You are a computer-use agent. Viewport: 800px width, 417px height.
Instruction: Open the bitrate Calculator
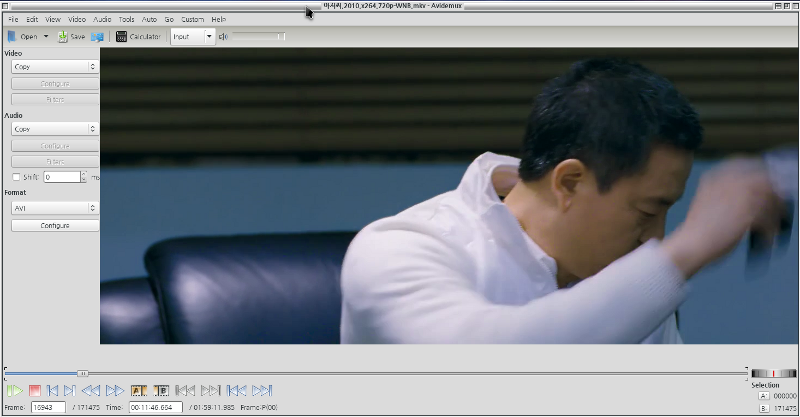click(x=138, y=36)
